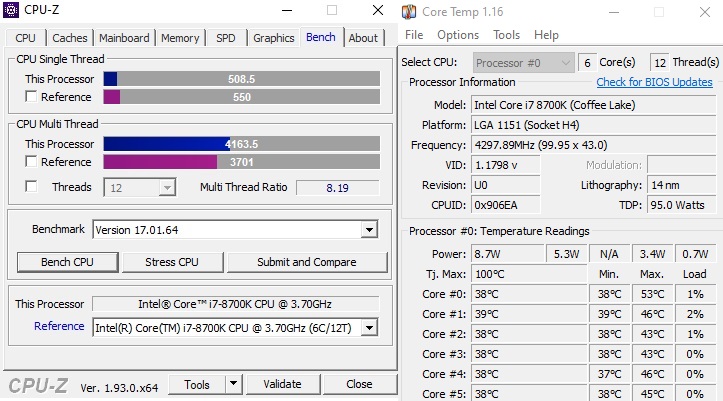The height and width of the screenshot is (401, 723).
Task: Switch to the Memory tab
Action: pos(180,38)
